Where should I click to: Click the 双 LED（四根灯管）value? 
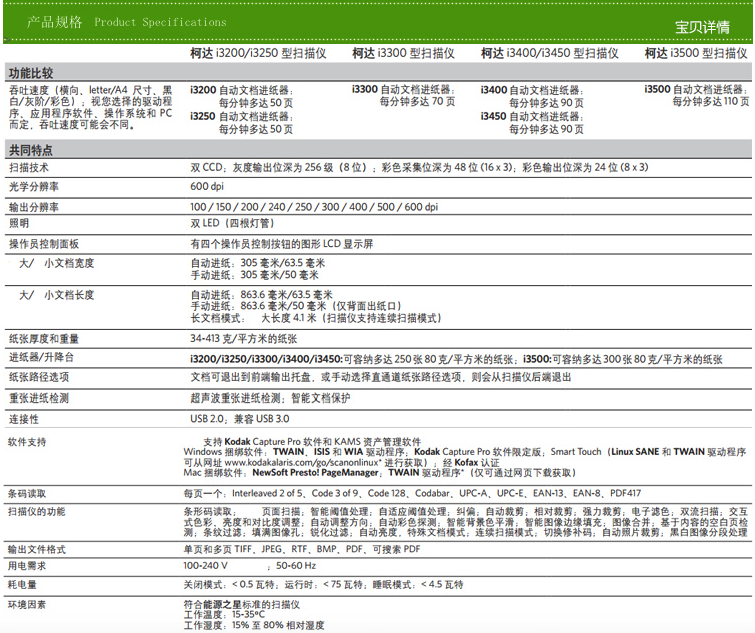[233, 223]
